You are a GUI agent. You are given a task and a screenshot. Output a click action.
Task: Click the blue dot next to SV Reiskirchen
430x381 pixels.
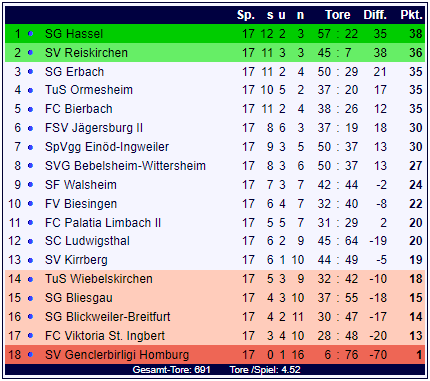tap(30, 53)
